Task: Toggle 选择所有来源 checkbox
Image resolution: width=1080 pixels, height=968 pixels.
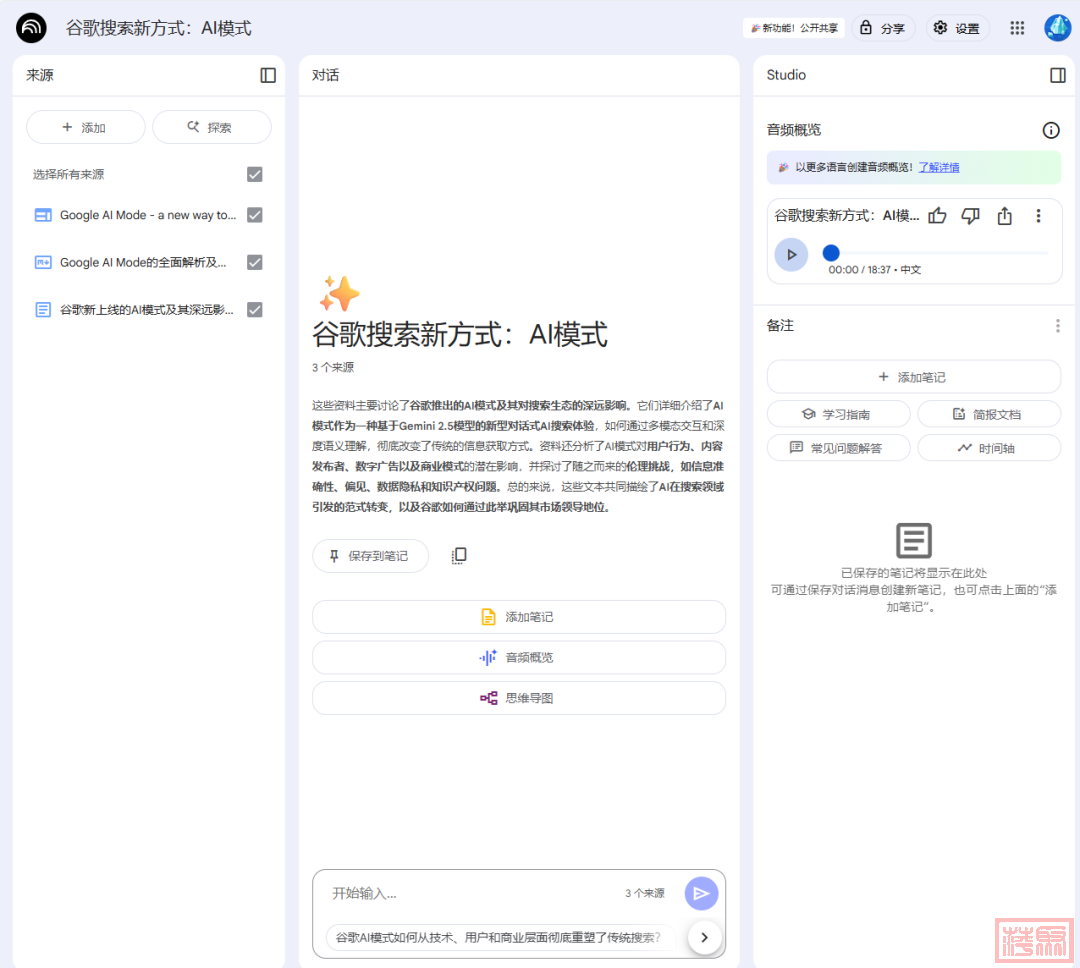Action: click(x=255, y=174)
